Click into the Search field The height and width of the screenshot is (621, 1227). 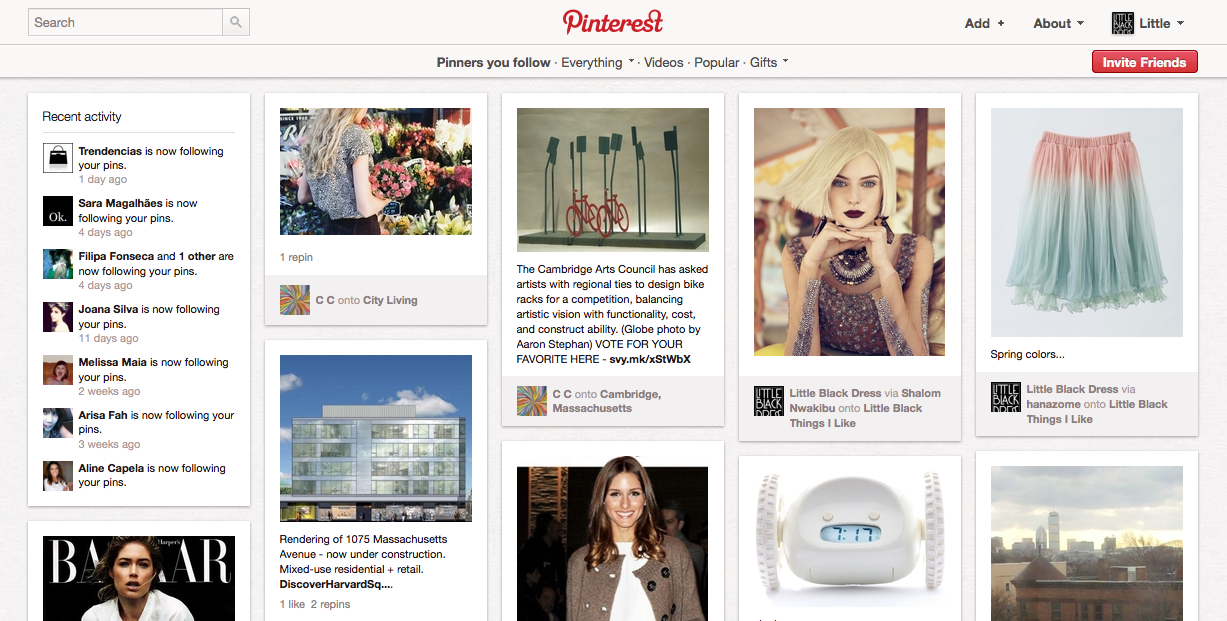click(x=126, y=22)
